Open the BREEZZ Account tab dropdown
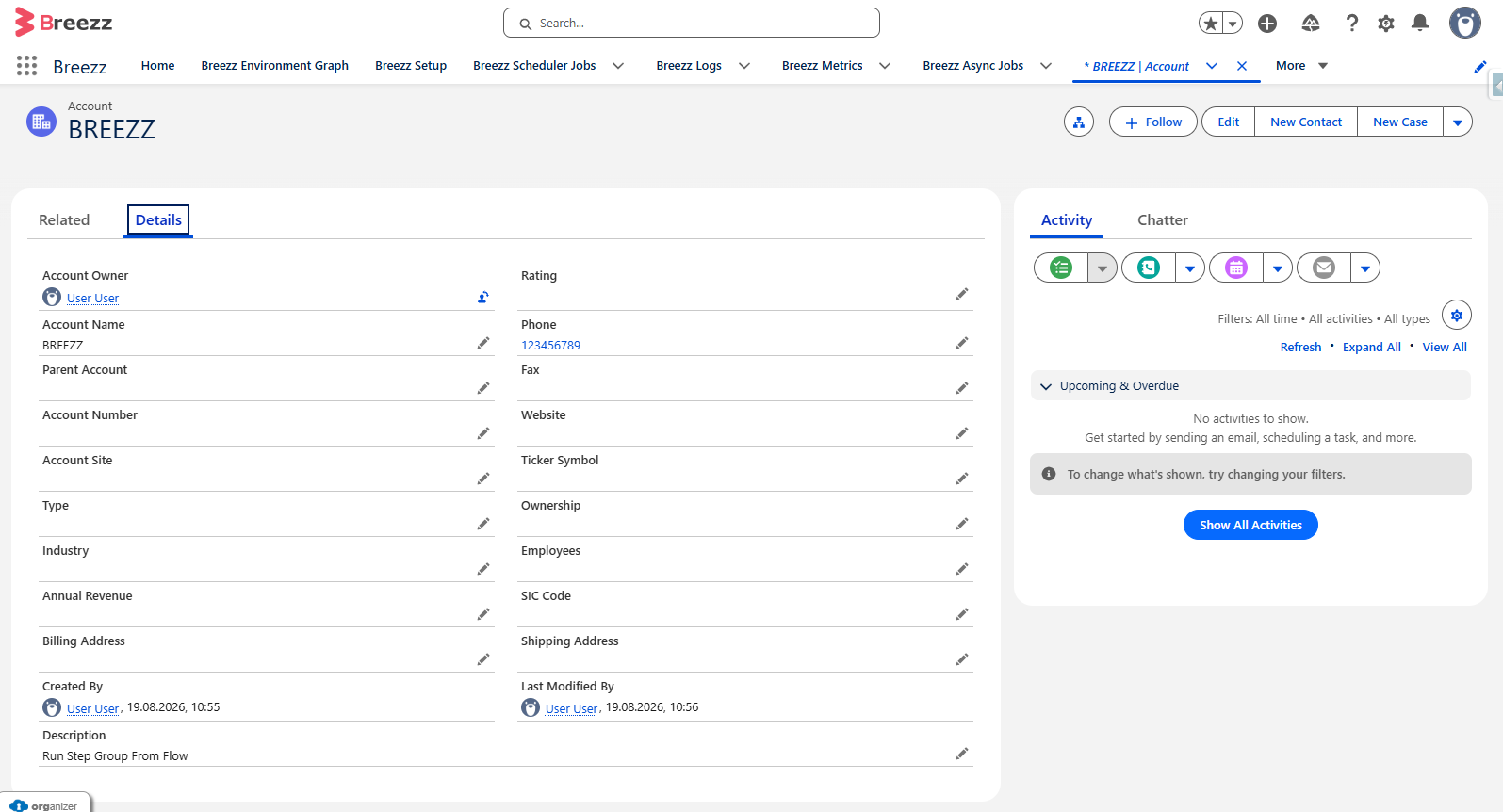Screen dimensions: 1503x812 1212,66
